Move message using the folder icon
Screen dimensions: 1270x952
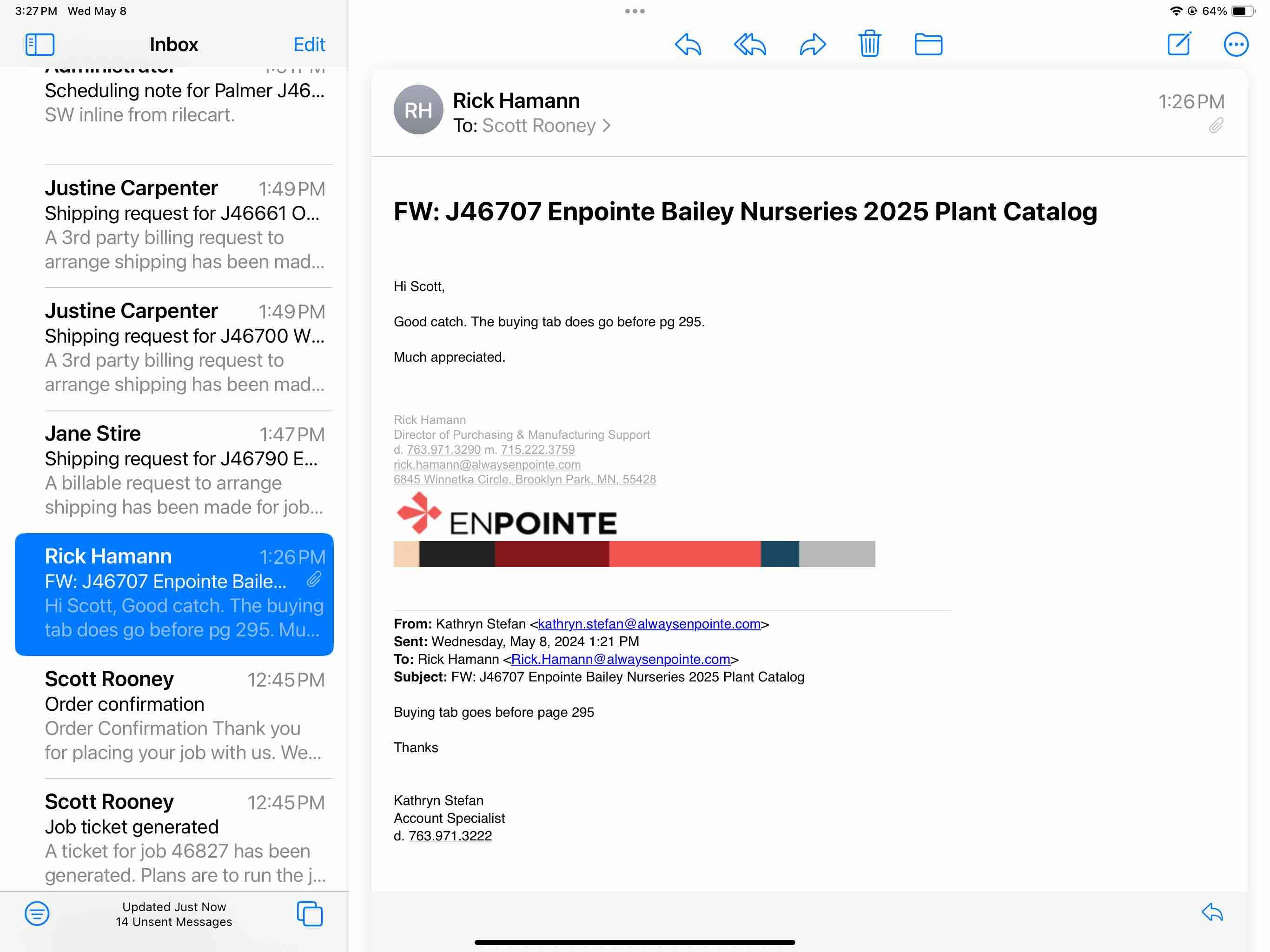(928, 44)
